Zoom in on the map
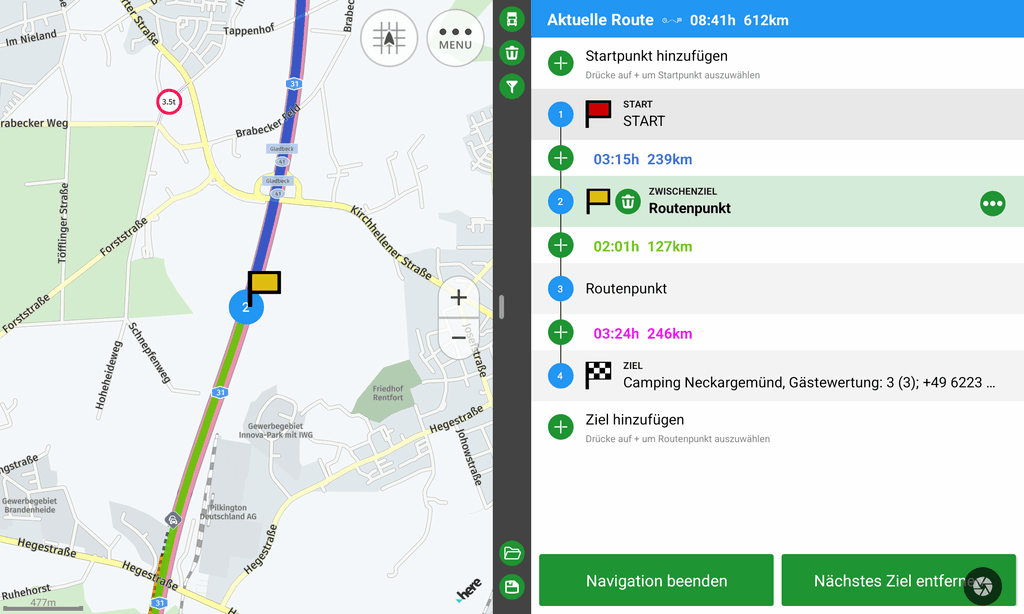The width and height of the screenshot is (1024, 614). coord(458,298)
